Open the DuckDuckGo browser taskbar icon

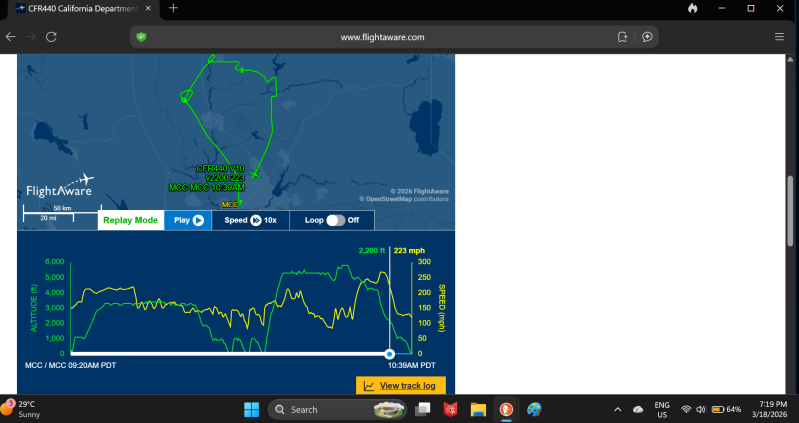pyautogui.click(x=506, y=409)
